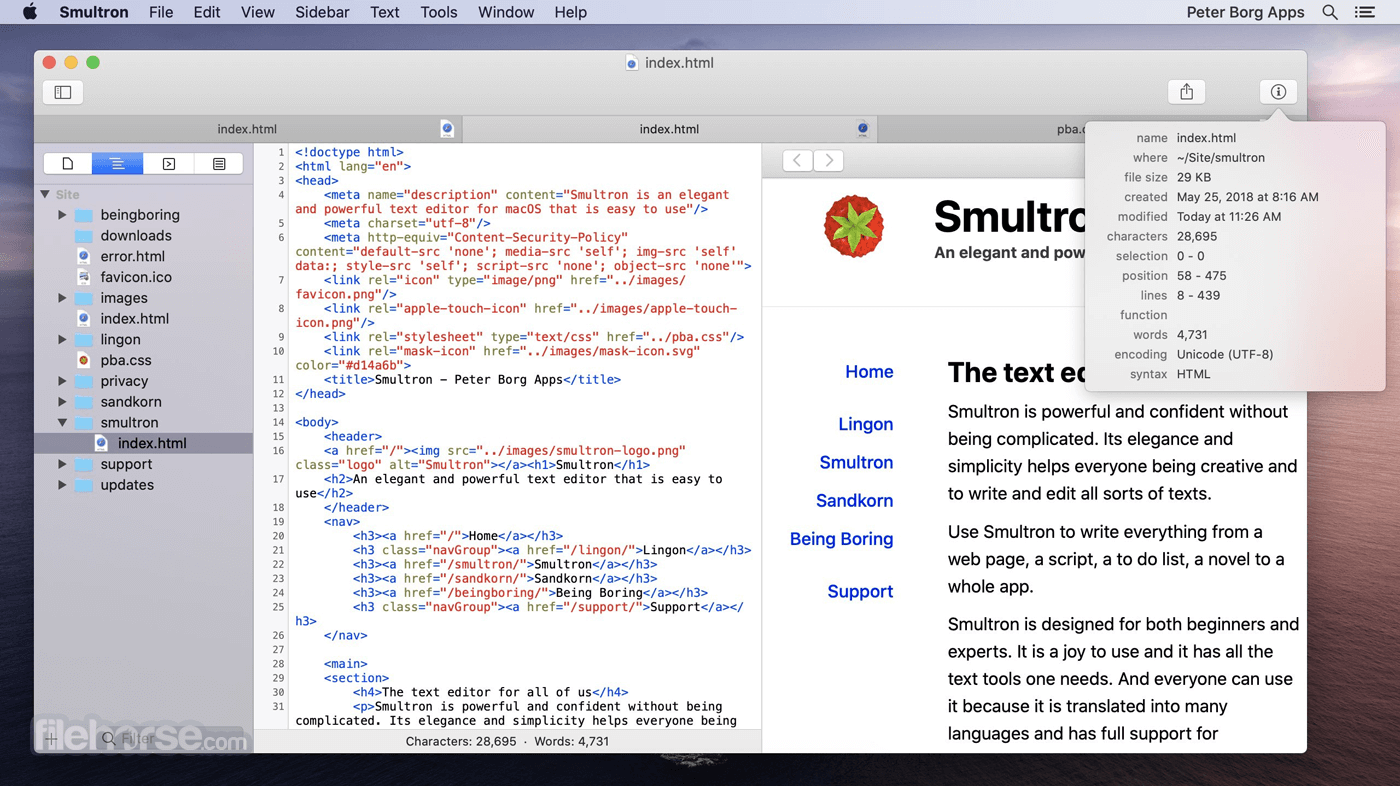Follow the Lingon link in the preview

(x=866, y=424)
